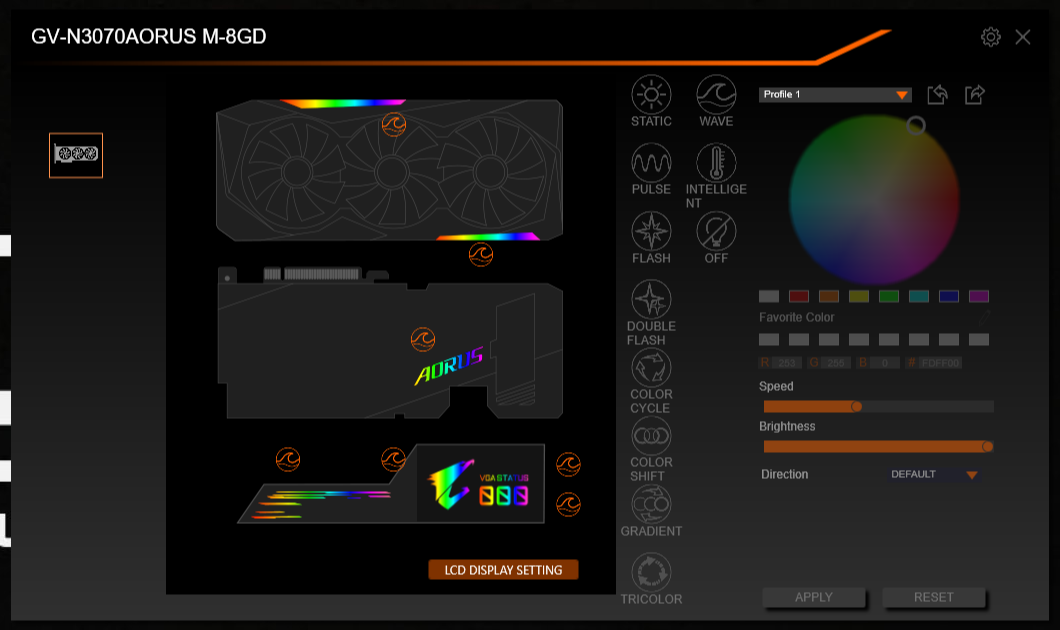Choose the green preset color swatch
1060x630 pixels.
(889, 296)
